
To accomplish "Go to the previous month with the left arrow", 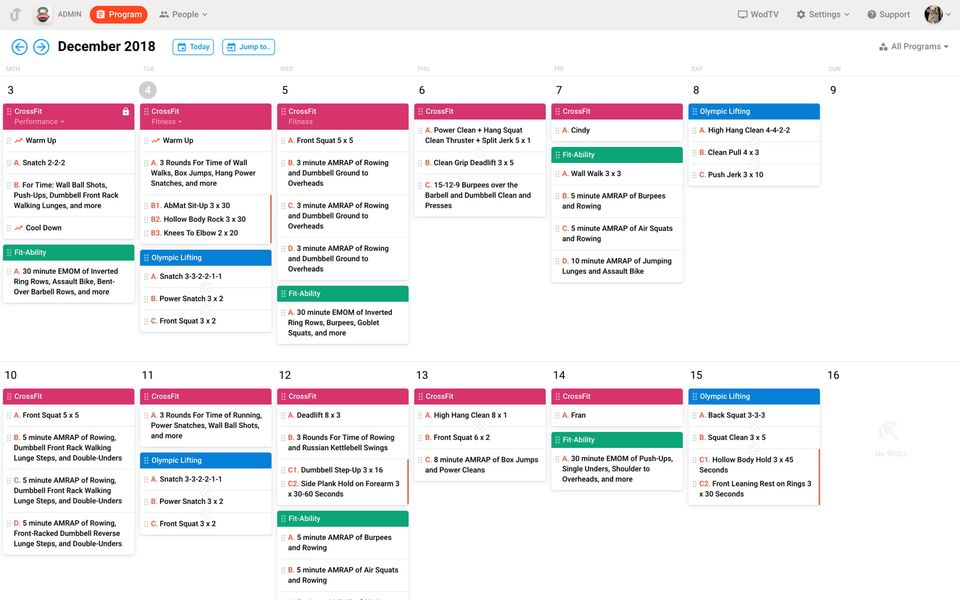I will [20, 47].
